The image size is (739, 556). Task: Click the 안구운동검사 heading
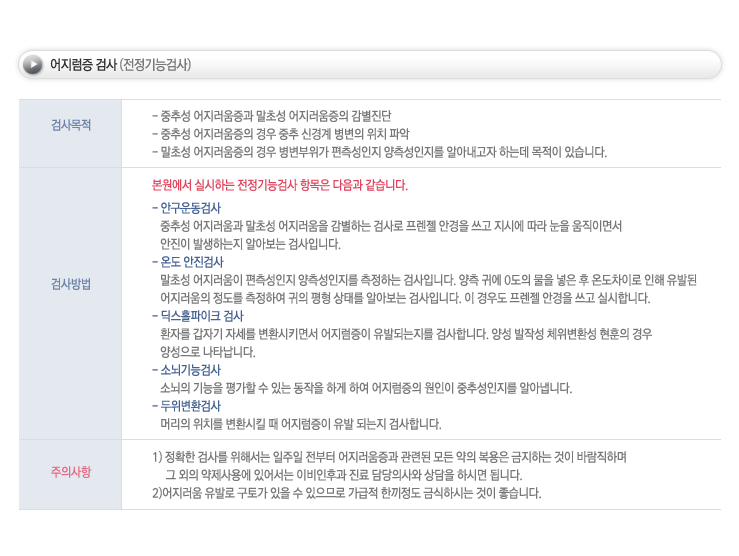click(x=187, y=208)
